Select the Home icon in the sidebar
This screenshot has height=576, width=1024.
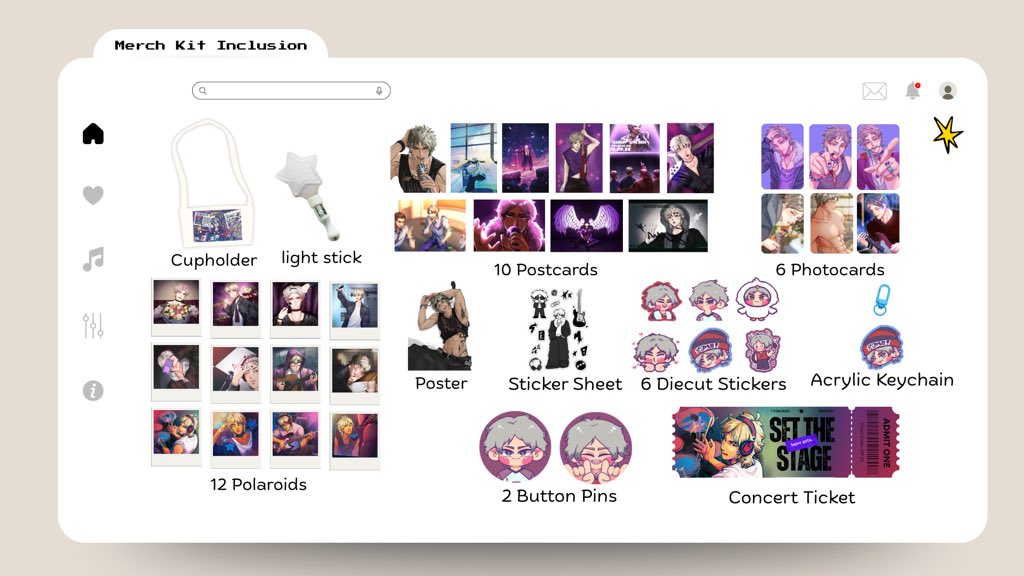pos(93,132)
